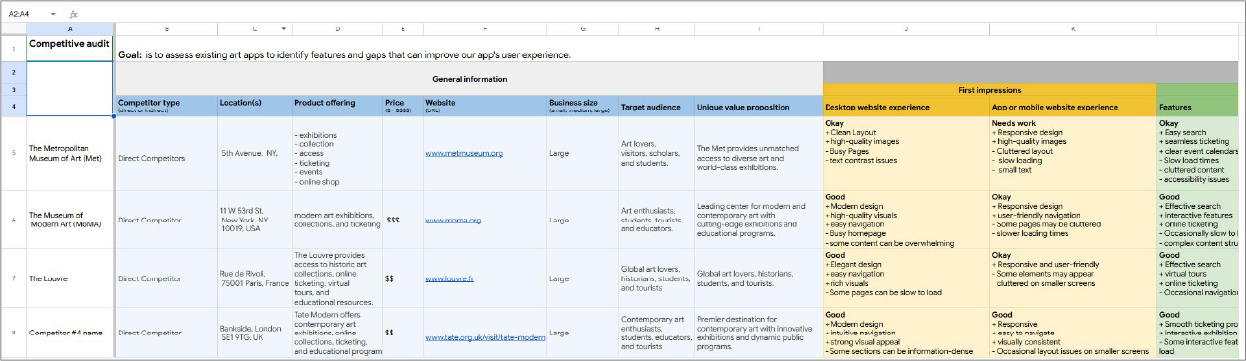Select column K header

[1073, 30]
